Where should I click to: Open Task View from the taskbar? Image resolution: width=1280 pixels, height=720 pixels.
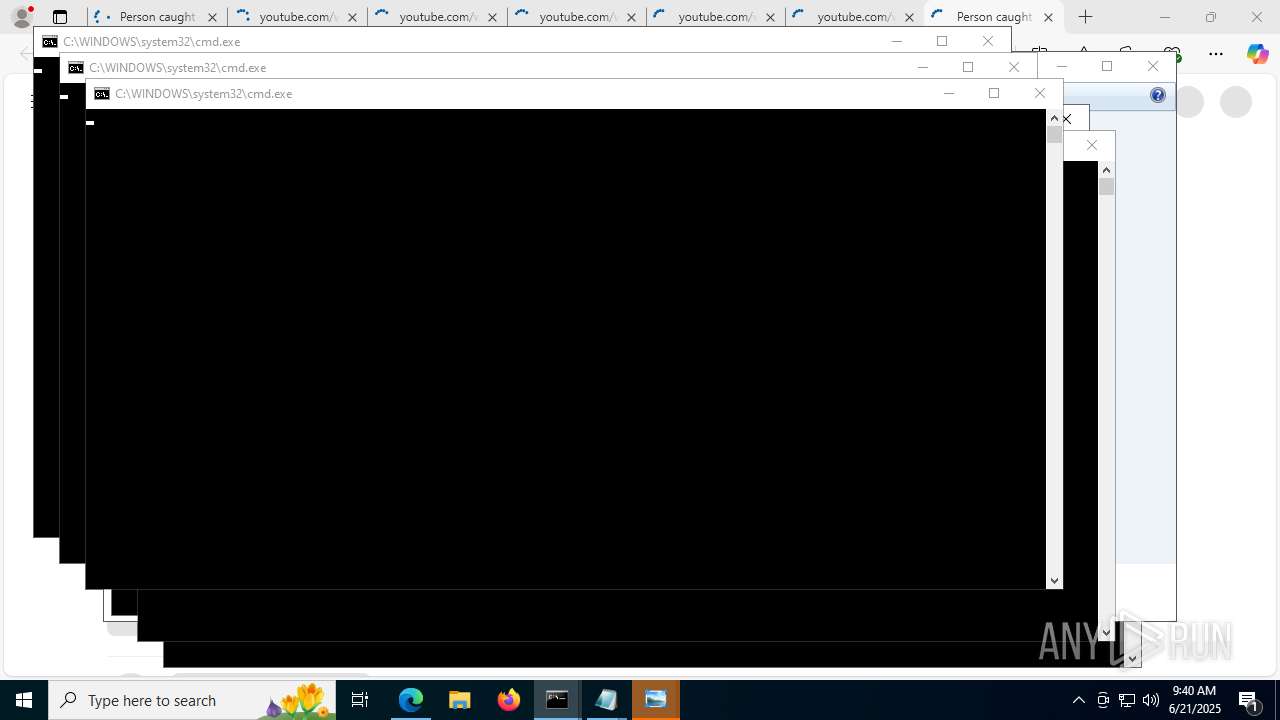pyautogui.click(x=360, y=700)
